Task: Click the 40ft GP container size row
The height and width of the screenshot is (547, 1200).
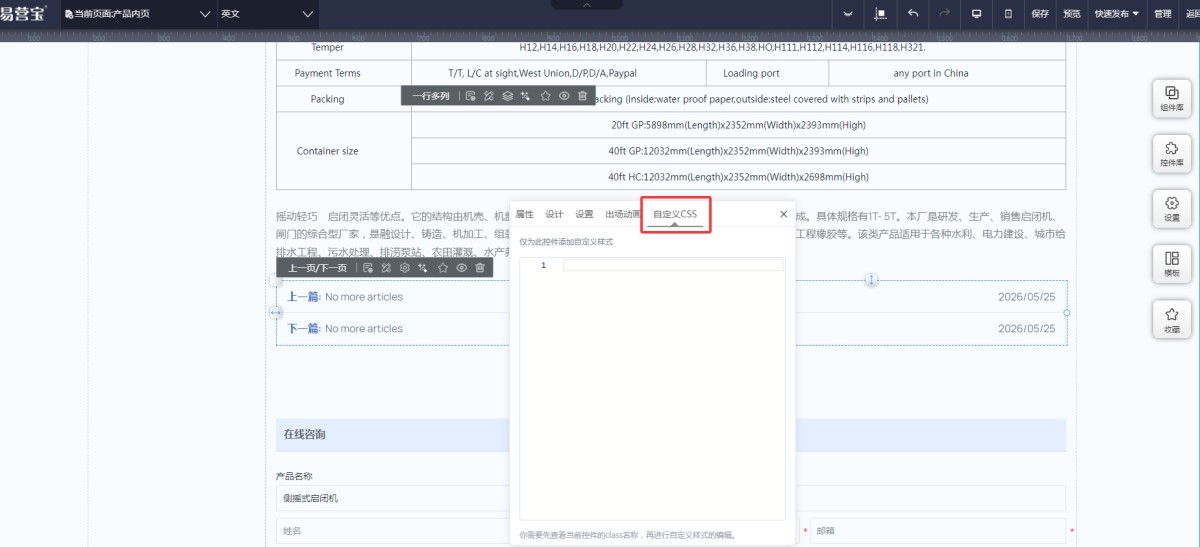Action: [738, 151]
